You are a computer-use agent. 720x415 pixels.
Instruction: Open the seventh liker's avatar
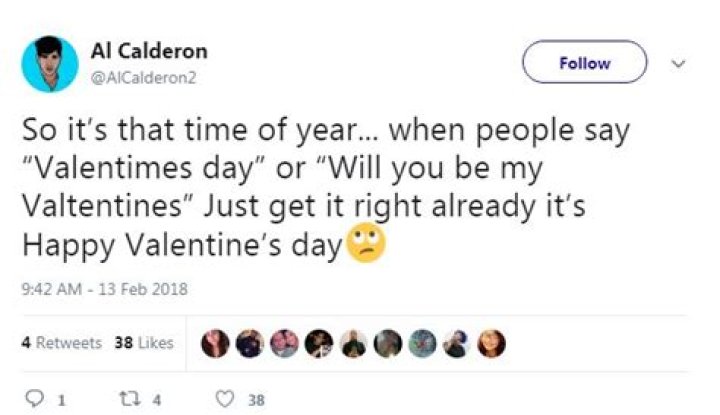[x=423, y=343]
